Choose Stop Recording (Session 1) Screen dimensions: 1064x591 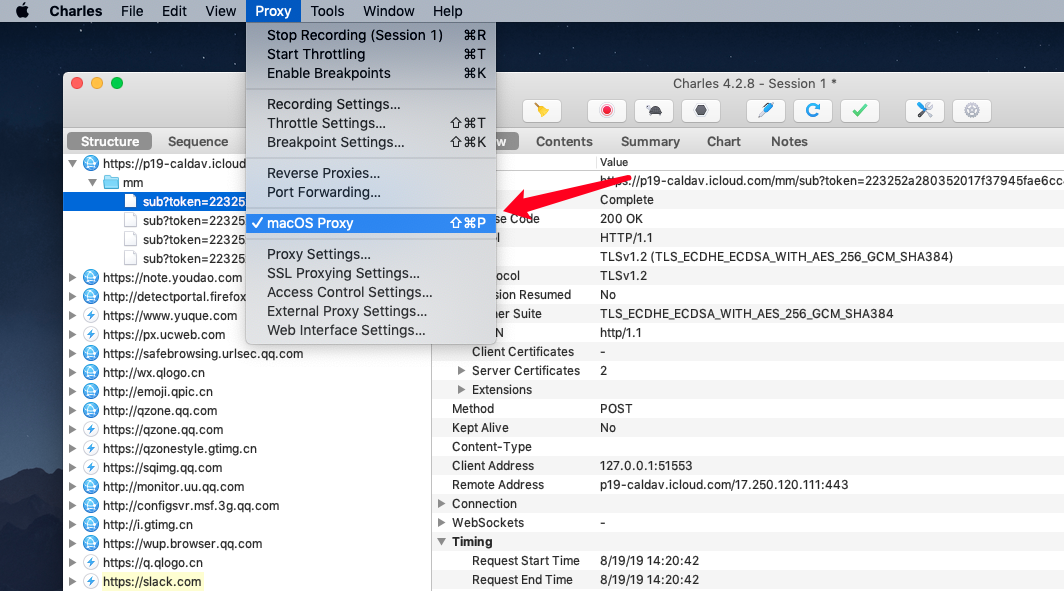[370, 35]
